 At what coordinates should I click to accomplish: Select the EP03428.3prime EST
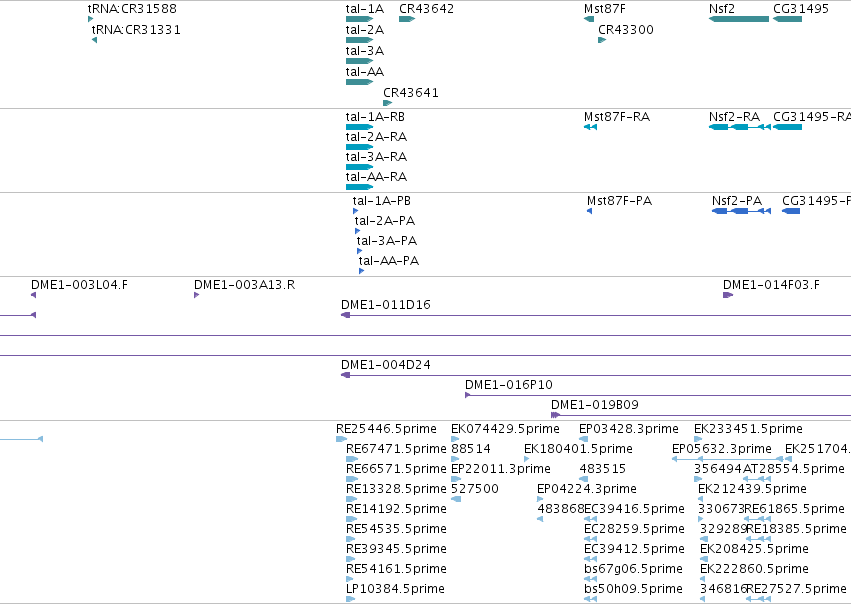(x=583, y=439)
